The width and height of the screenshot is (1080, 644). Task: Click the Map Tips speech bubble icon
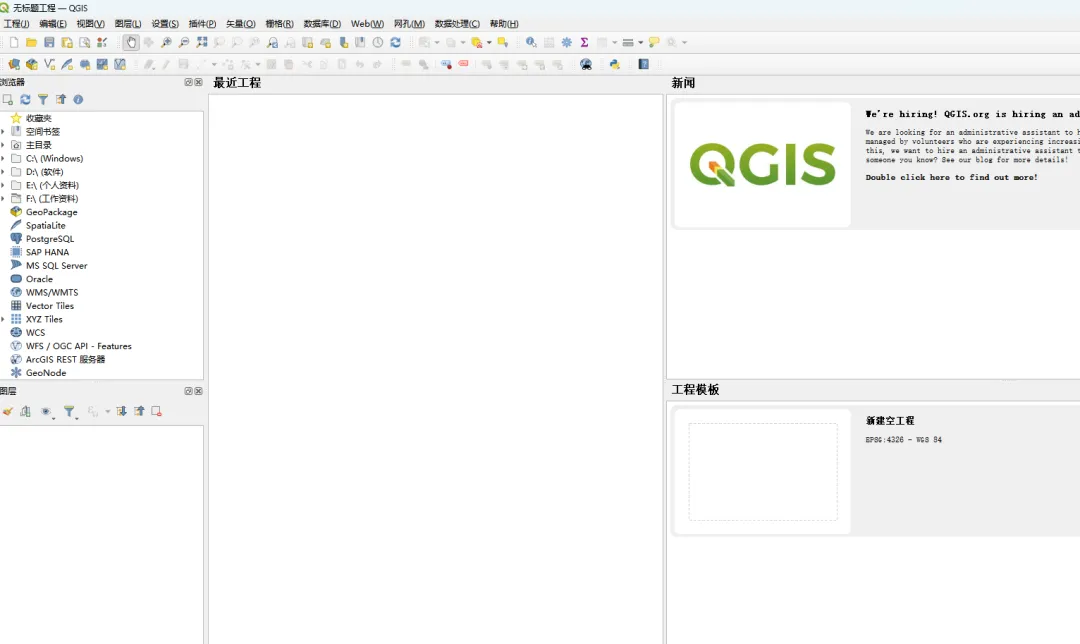click(x=654, y=43)
